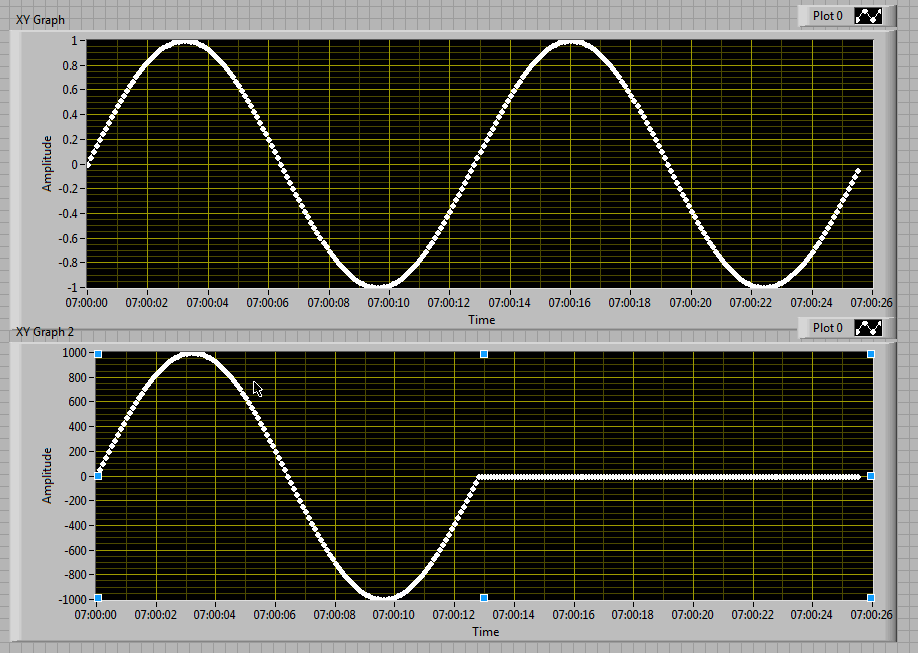The height and width of the screenshot is (653, 918).
Task: Click the 07:00:00 time marker on XY Graph
Action: tap(87, 303)
